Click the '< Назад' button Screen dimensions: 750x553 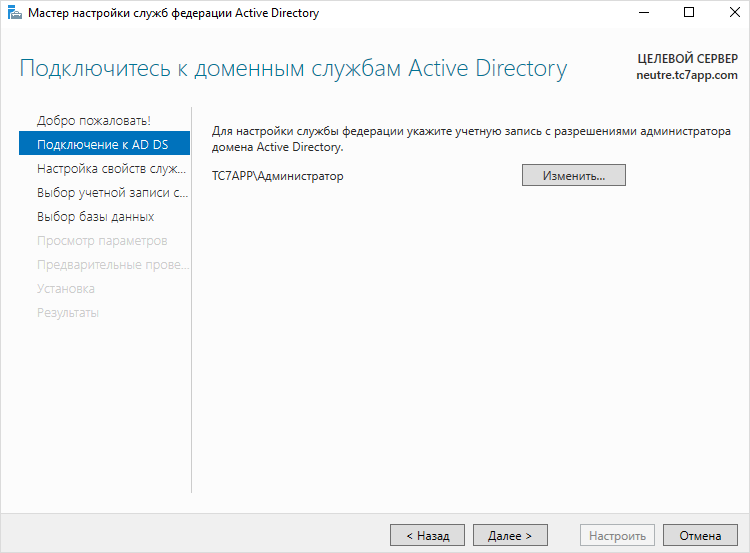(427, 535)
